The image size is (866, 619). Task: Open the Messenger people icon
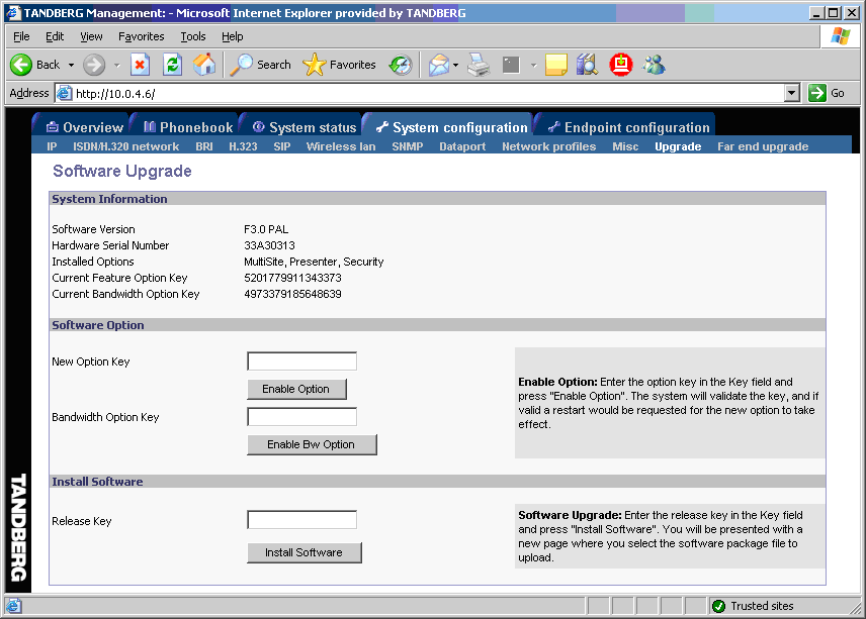click(x=654, y=65)
